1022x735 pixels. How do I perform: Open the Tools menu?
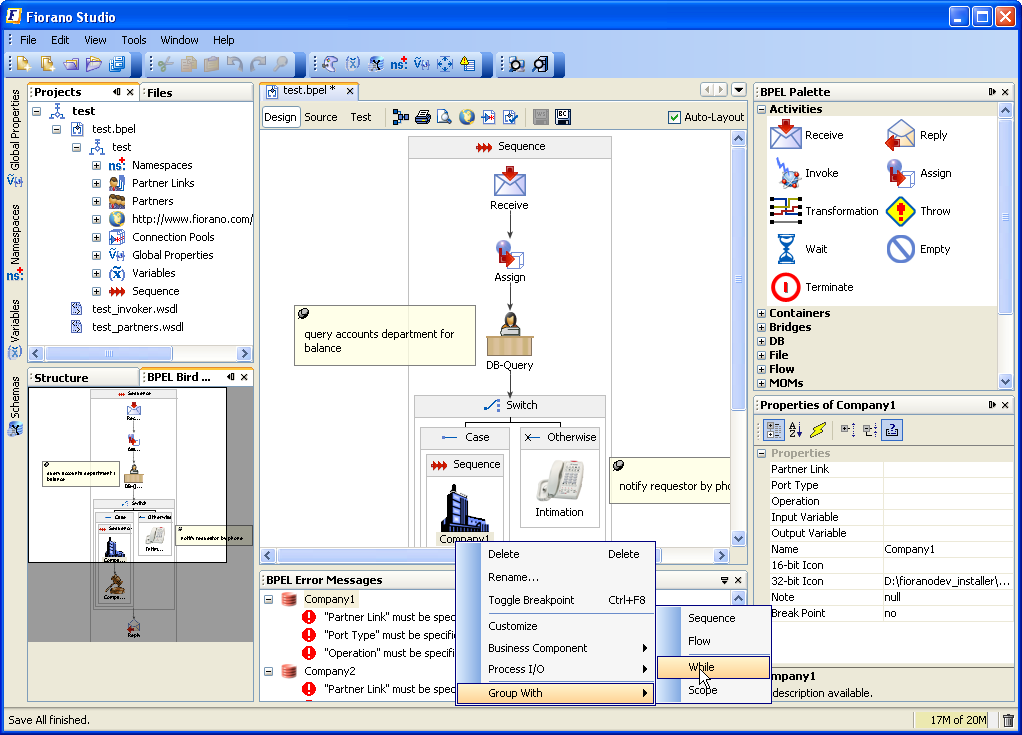(x=134, y=40)
